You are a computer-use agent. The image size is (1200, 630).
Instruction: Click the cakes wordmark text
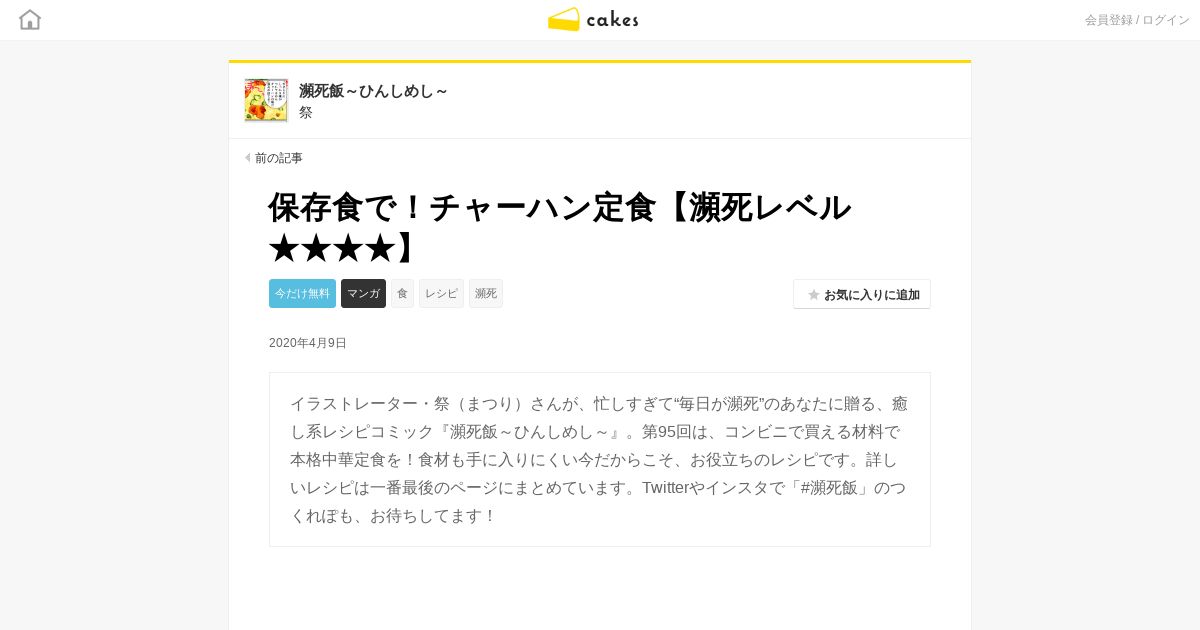[x=612, y=20]
